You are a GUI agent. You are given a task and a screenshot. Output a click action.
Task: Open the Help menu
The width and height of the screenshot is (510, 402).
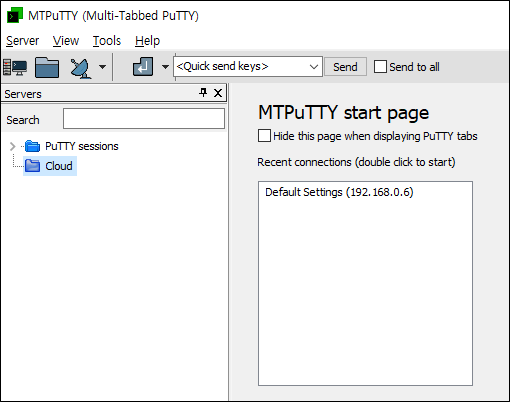147,41
